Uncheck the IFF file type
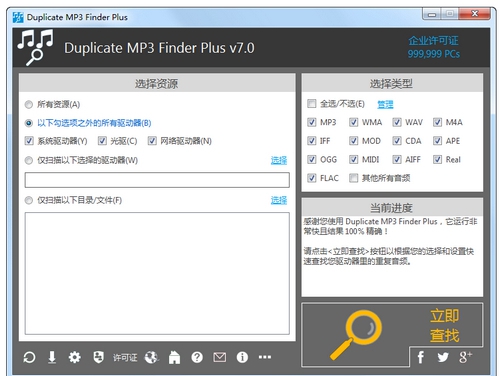 (x=312, y=141)
